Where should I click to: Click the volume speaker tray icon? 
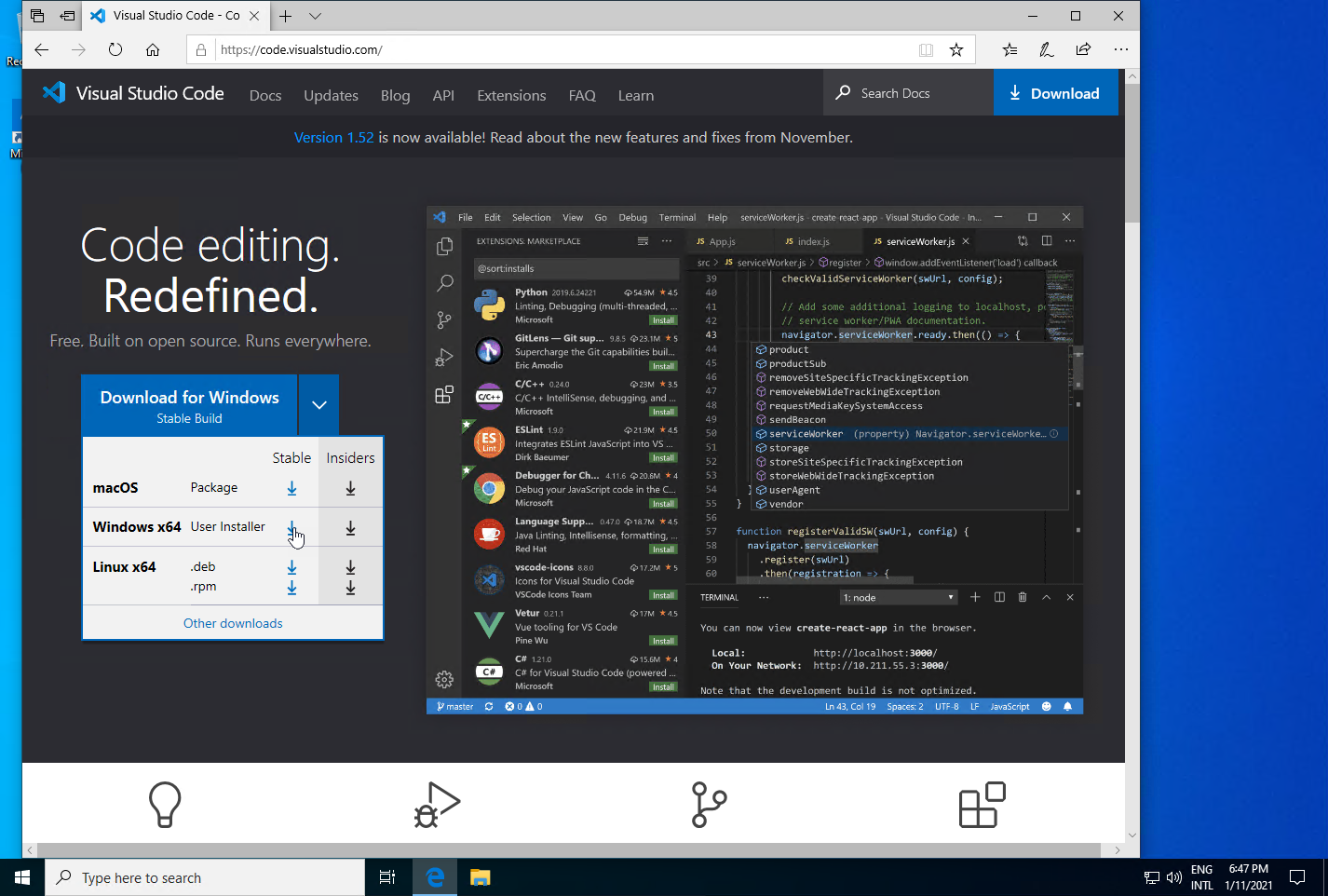(x=1173, y=877)
